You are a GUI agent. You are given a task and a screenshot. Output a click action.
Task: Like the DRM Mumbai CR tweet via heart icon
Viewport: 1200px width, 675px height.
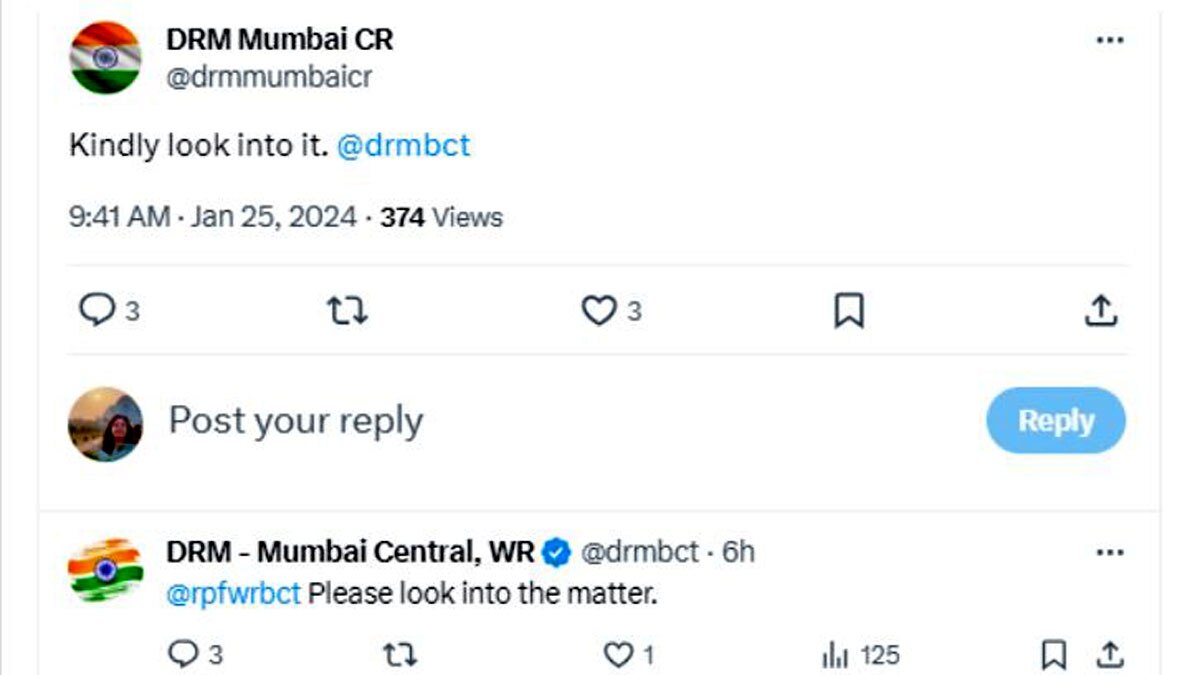pos(599,310)
